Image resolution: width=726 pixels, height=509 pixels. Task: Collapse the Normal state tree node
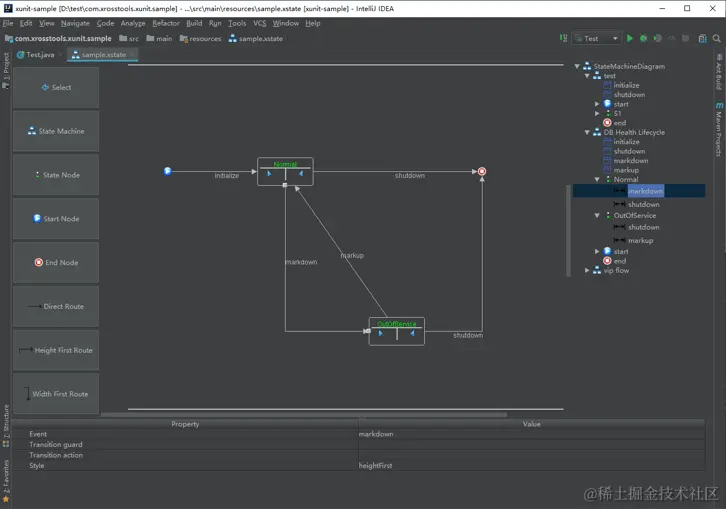point(597,179)
